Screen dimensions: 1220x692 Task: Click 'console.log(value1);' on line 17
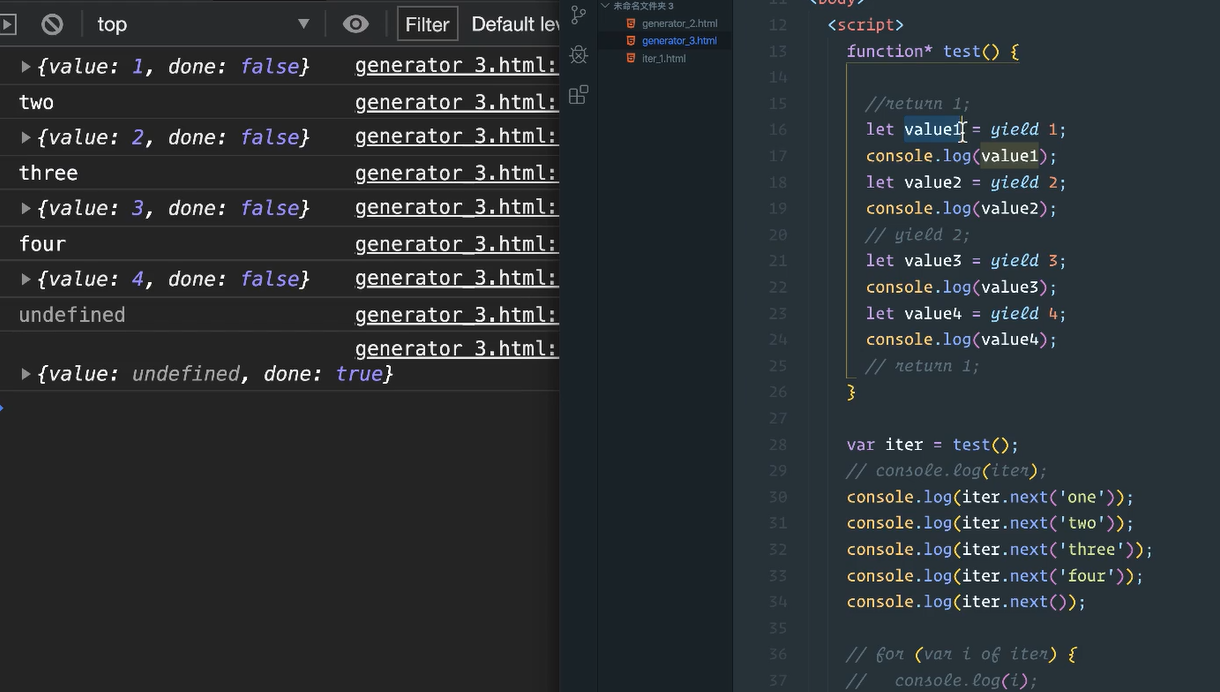click(961, 156)
